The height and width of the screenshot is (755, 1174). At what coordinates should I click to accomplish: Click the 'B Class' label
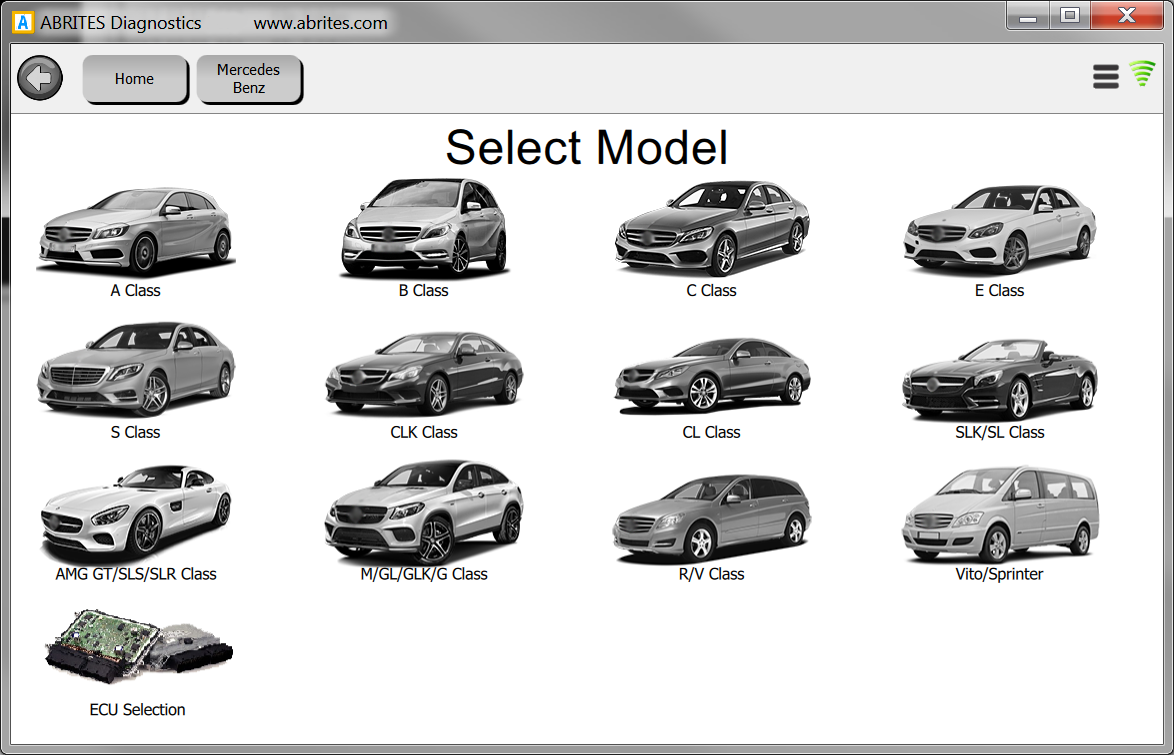pyautogui.click(x=424, y=291)
